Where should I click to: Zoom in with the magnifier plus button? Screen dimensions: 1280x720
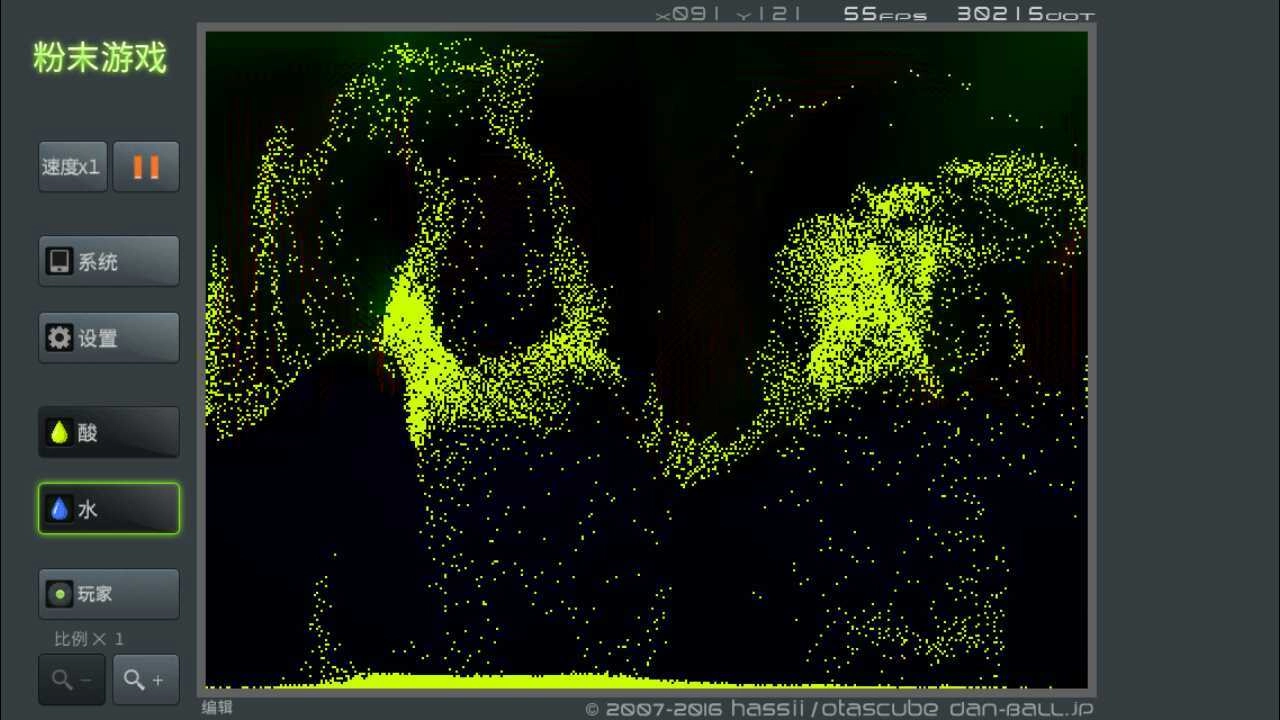pyautogui.click(x=146, y=680)
